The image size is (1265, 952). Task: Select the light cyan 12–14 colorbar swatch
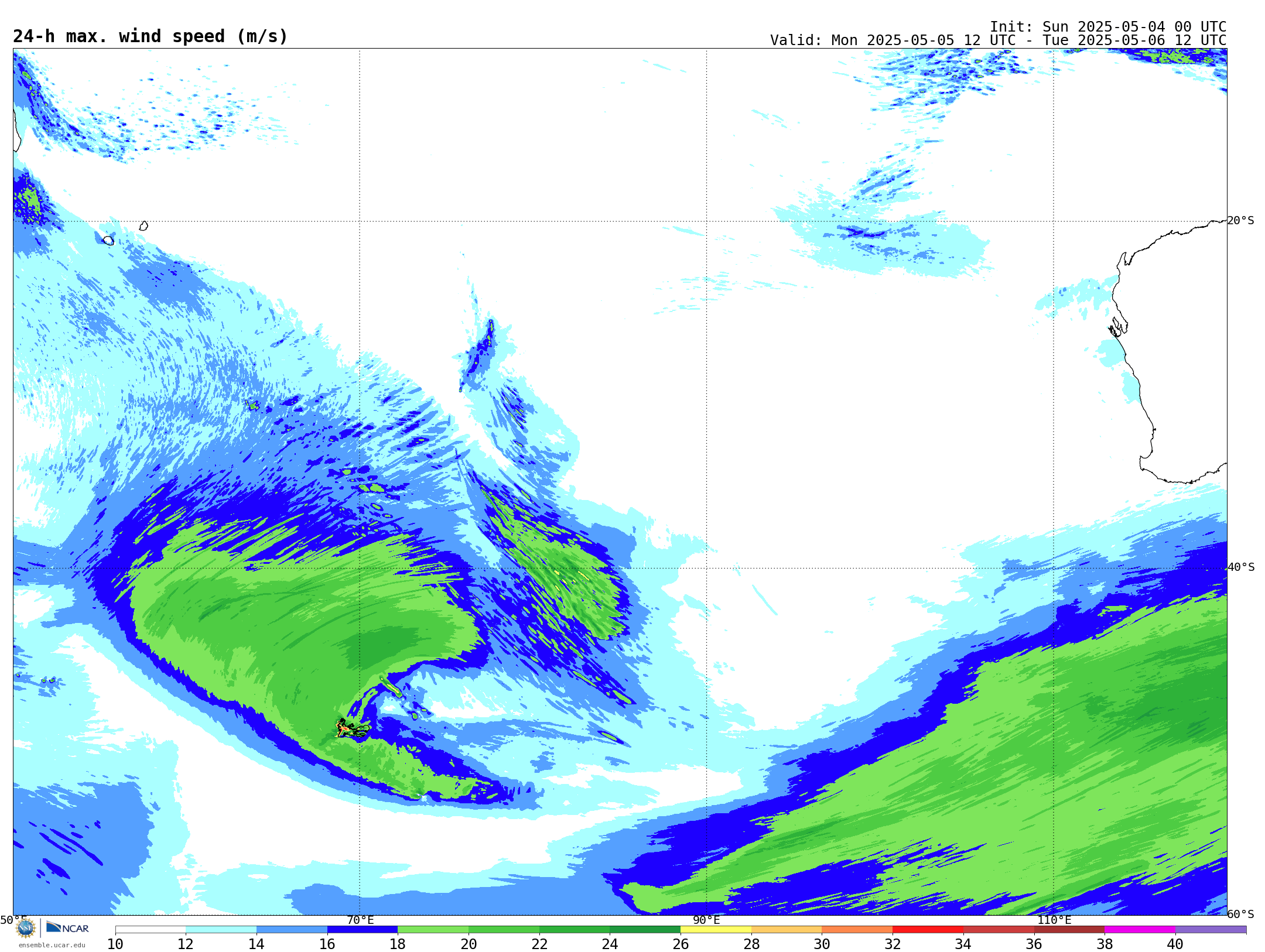tap(221, 930)
